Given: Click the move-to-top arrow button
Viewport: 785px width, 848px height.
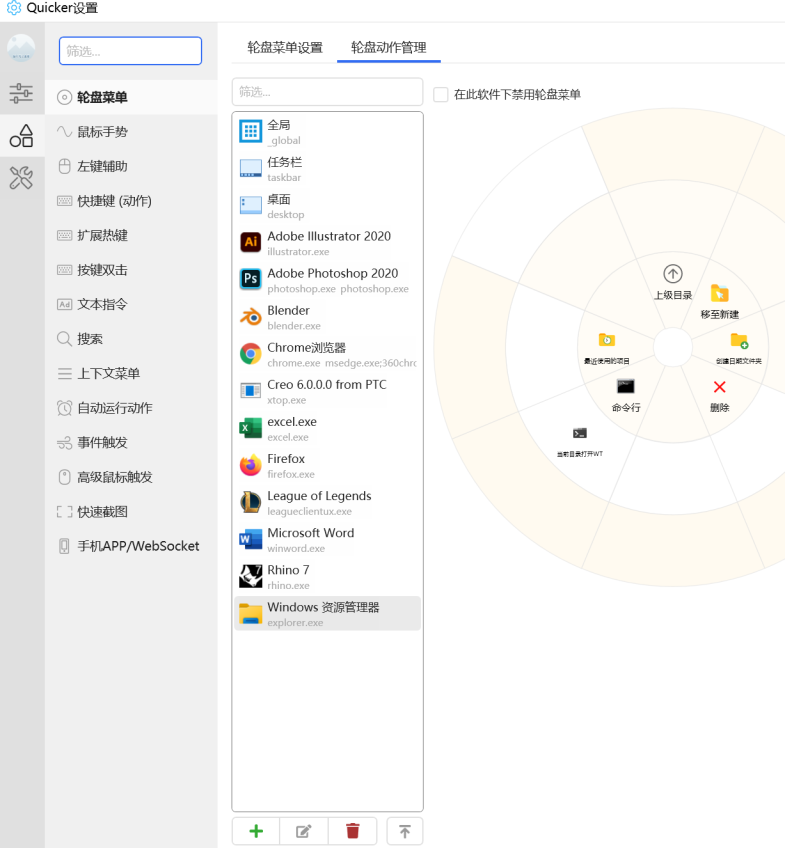Looking at the screenshot, I should (405, 831).
